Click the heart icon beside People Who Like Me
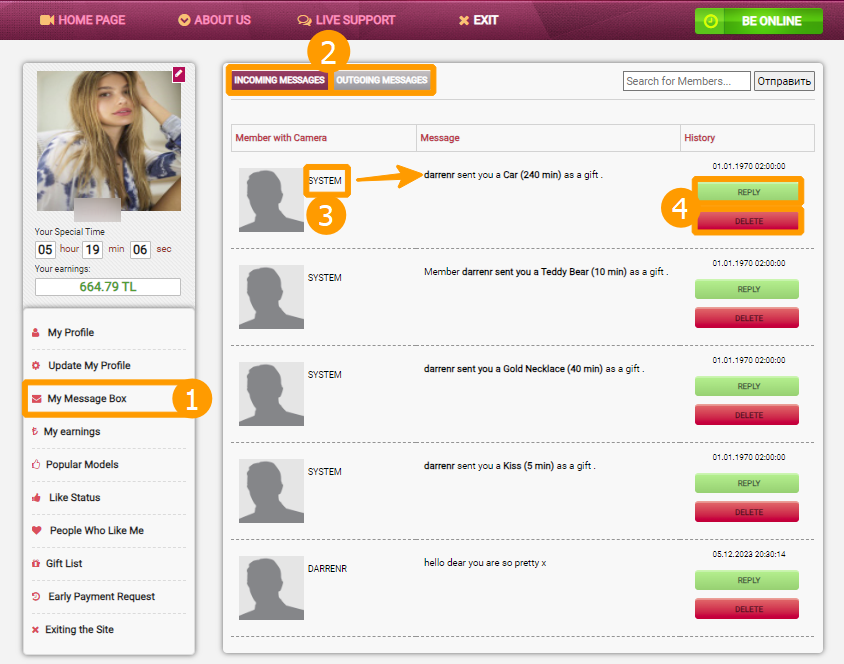This screenshot has height=664, width=844. coord(37,531)
